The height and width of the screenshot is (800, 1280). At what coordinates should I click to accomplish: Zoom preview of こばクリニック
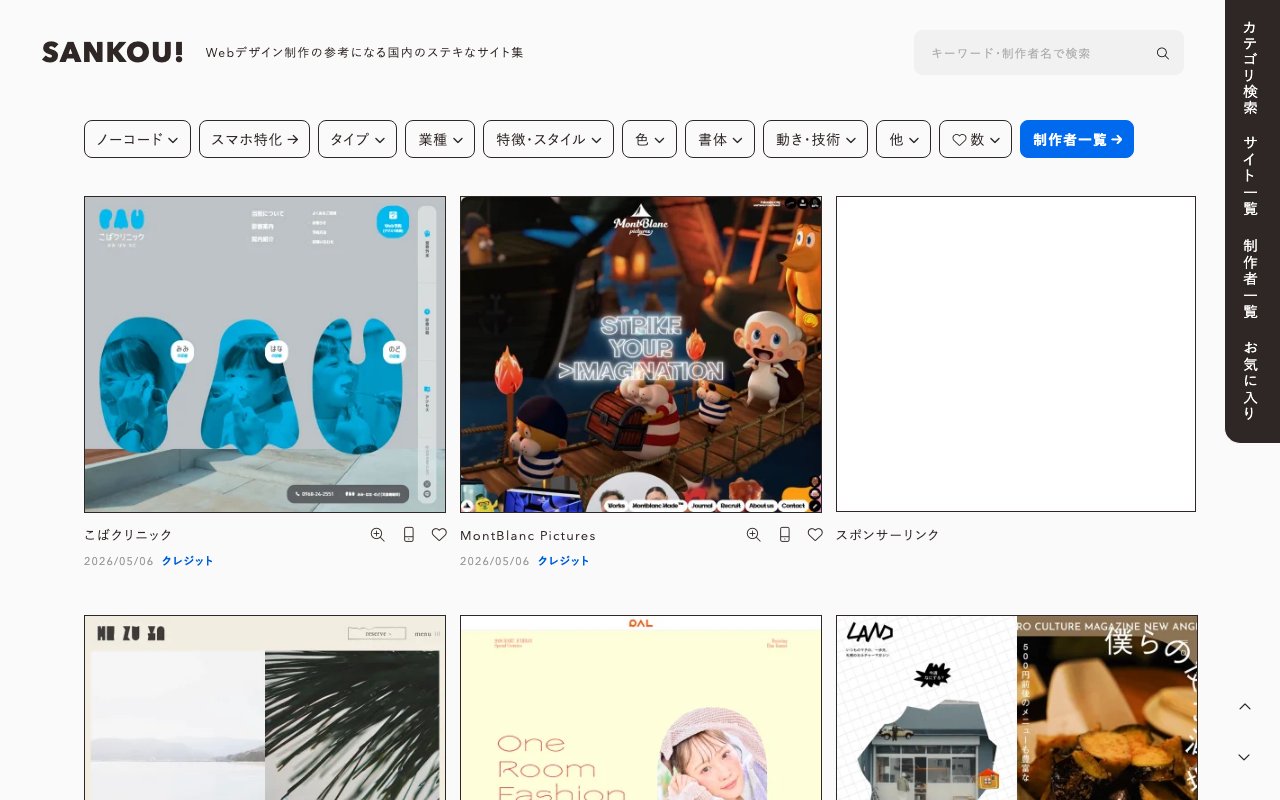coord(377,535)
